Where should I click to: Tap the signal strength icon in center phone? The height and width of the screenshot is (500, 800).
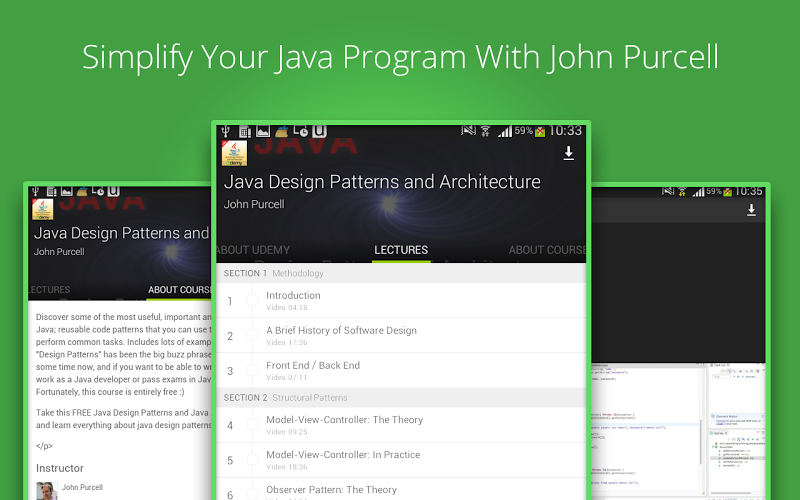[505, 132]
